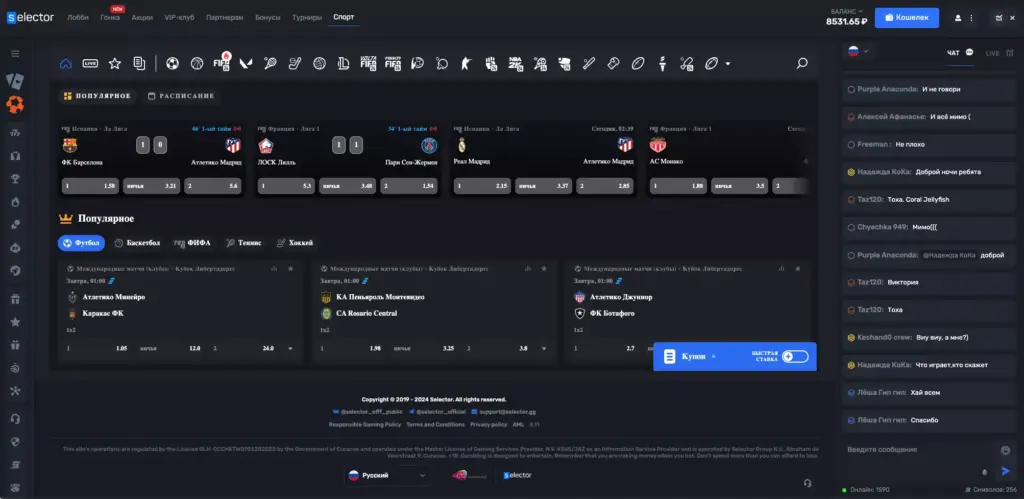1024x499 pixels.
Task: Click the Кошелек button
Action: (x=907, y=17)
